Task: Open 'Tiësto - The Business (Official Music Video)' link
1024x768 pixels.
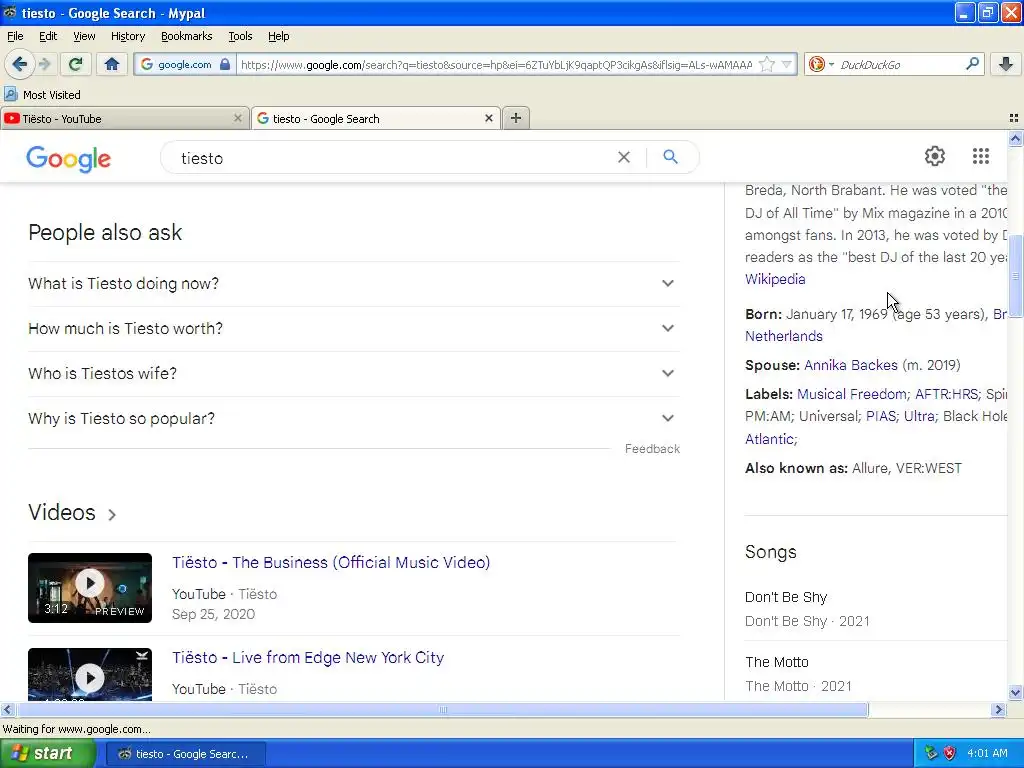Action: [x=331, y=562]
